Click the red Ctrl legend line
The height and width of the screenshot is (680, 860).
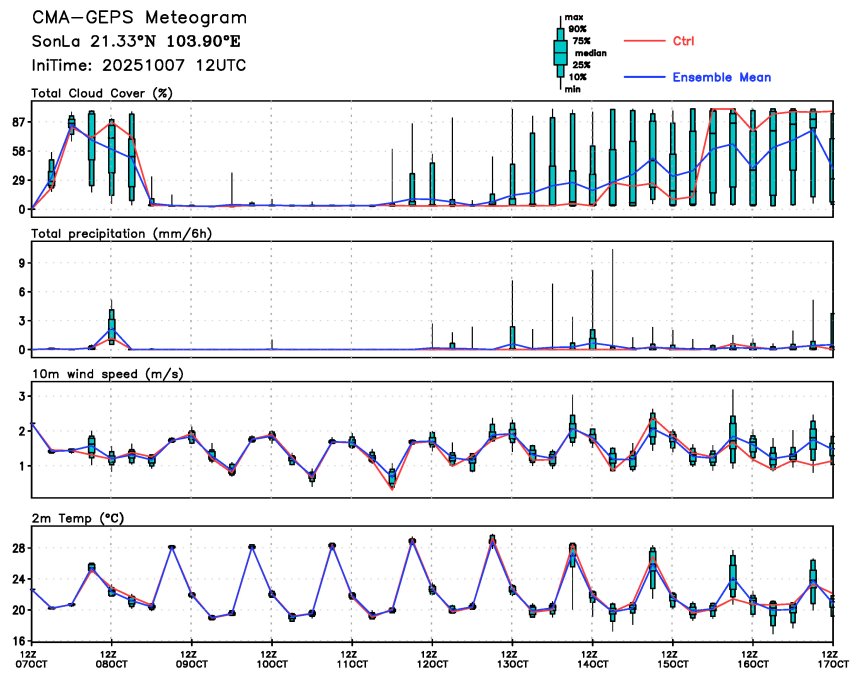644,41
